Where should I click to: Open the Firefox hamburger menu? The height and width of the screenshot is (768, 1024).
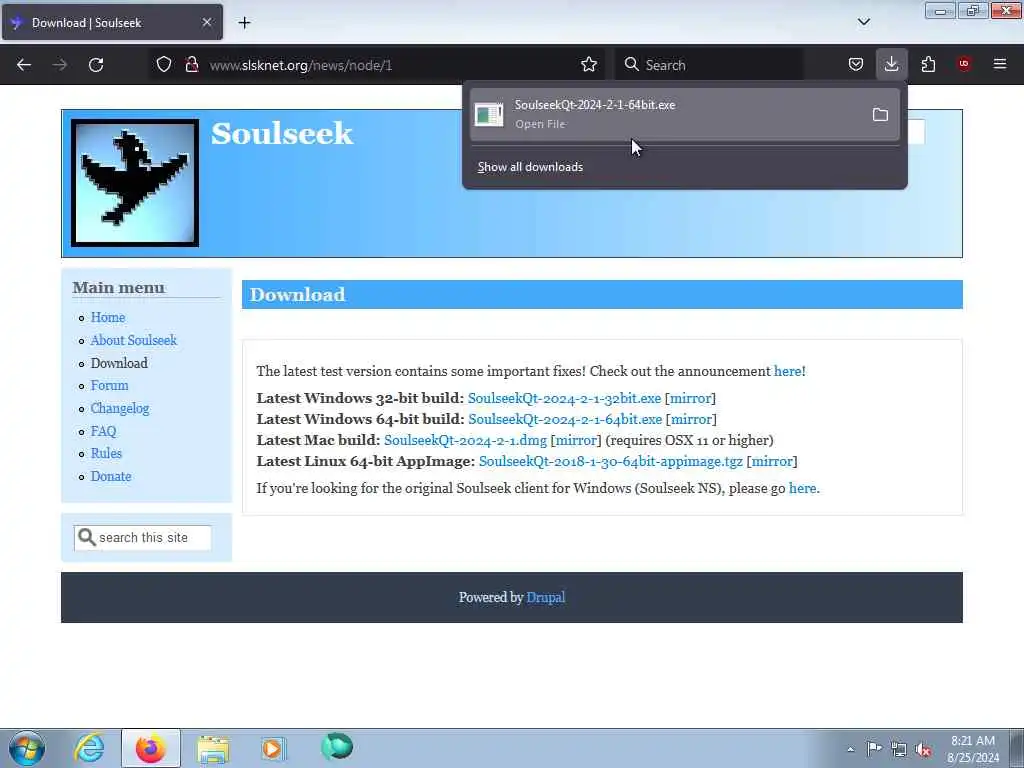pyautogui.click(x=1000, y=65)
